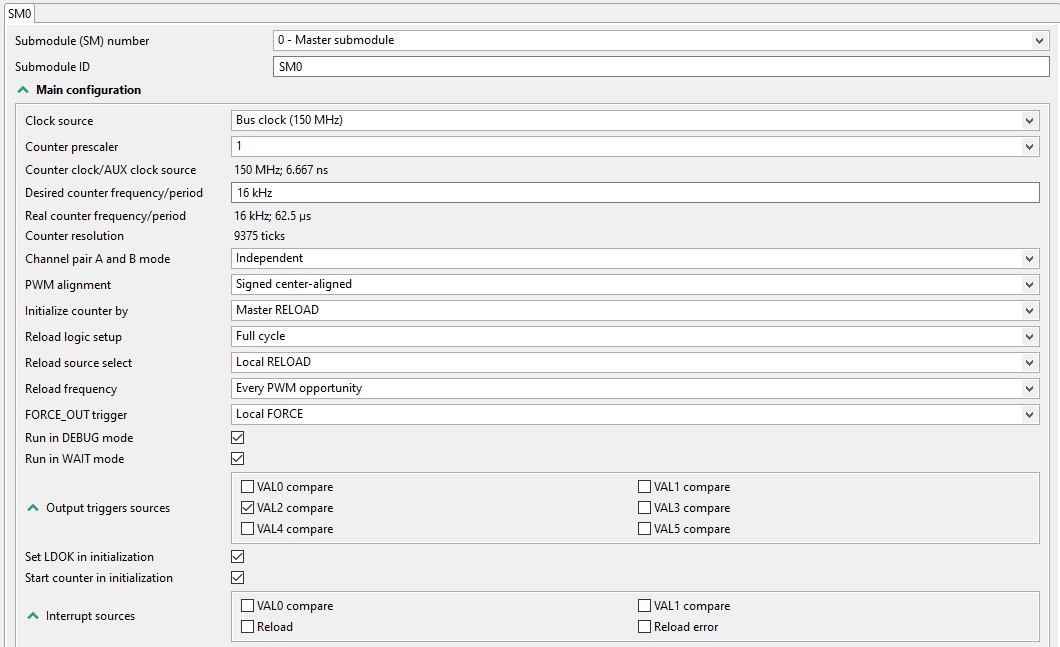This screenshot has width=1060, height=647.
Task: Switch to the SM0 tab
Action: tap(20, 11)
